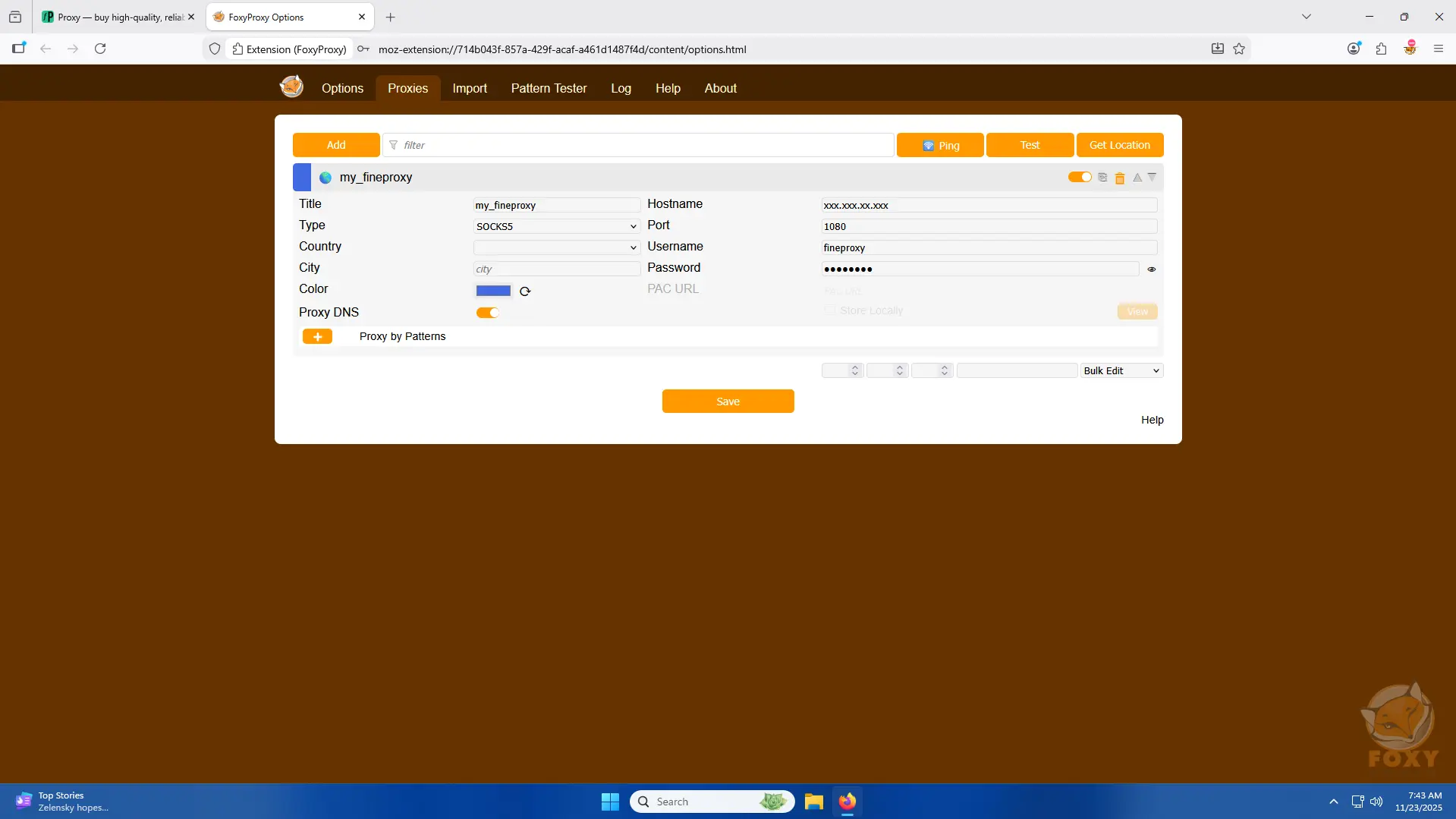Click into the filter search field
This screenshot has height=819, width=1456.
(639, 145)
